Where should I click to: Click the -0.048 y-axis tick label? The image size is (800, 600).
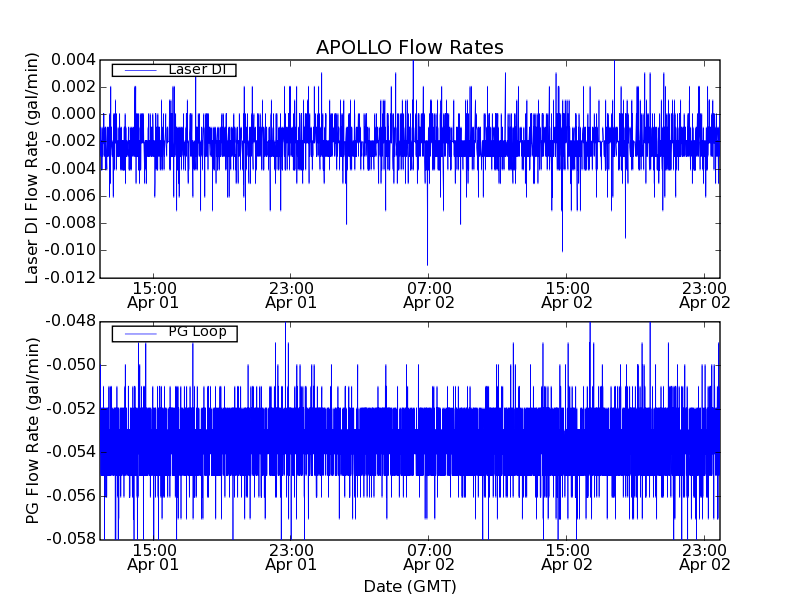pyautogui.click(x=70, y=321)
